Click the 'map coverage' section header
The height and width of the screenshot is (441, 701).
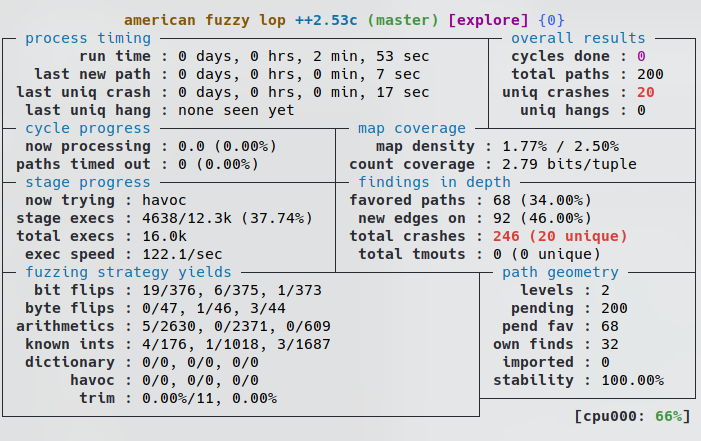(412, 128)
